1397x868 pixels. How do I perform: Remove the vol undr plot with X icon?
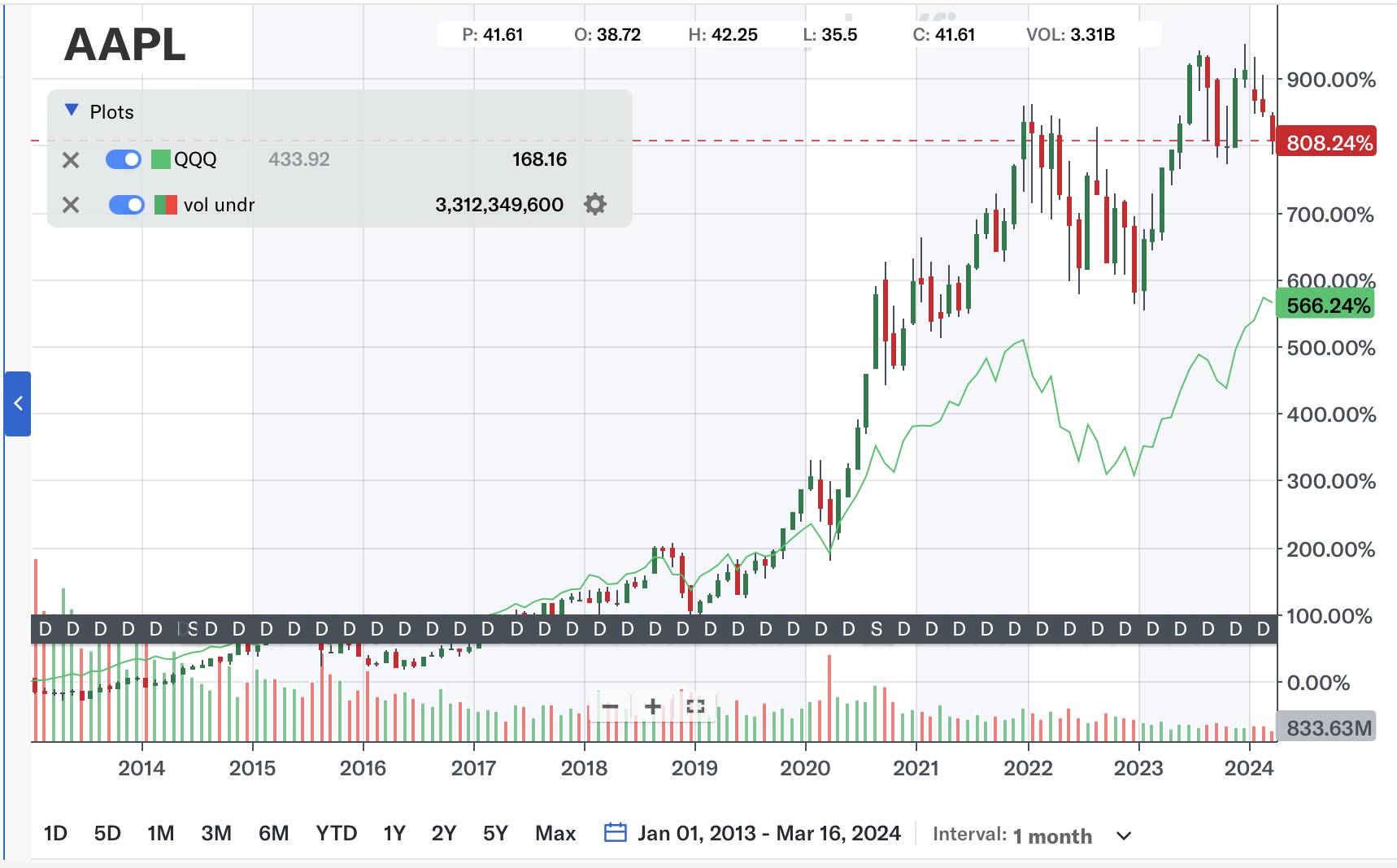pyautogui.click(x=71, y=205)
